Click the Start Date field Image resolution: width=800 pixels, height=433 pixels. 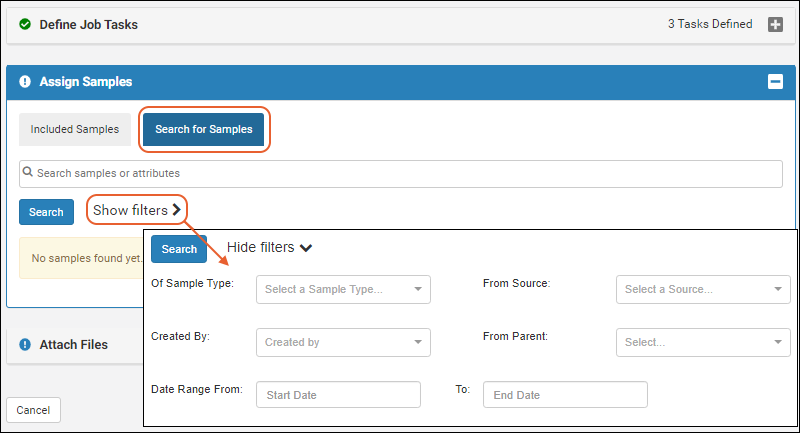(x=338, y=395)
